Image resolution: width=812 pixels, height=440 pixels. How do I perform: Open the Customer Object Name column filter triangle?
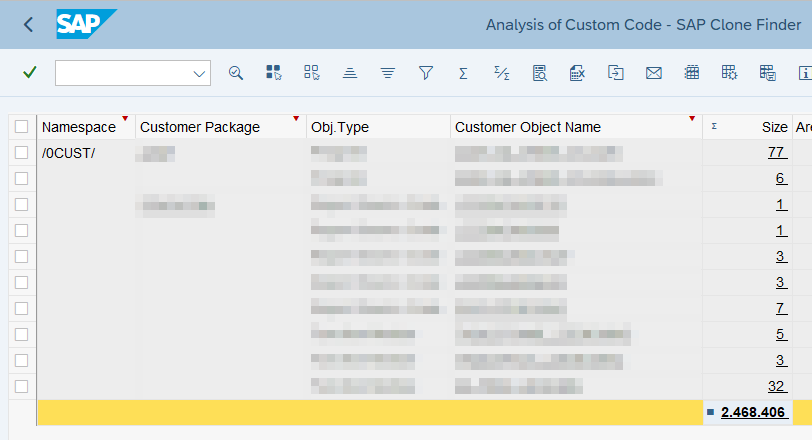click(x=692, y=119)
